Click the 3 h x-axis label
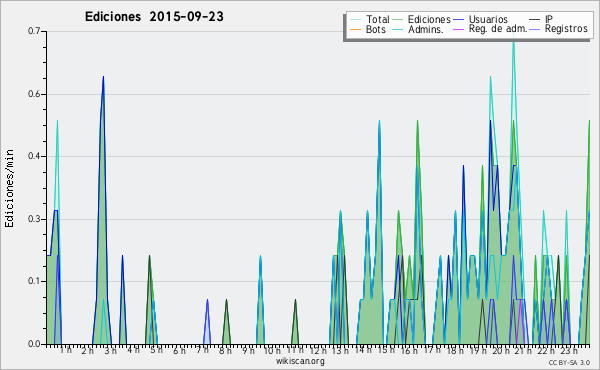This screenshot has height=370, width=600. (x=111, y=350)
